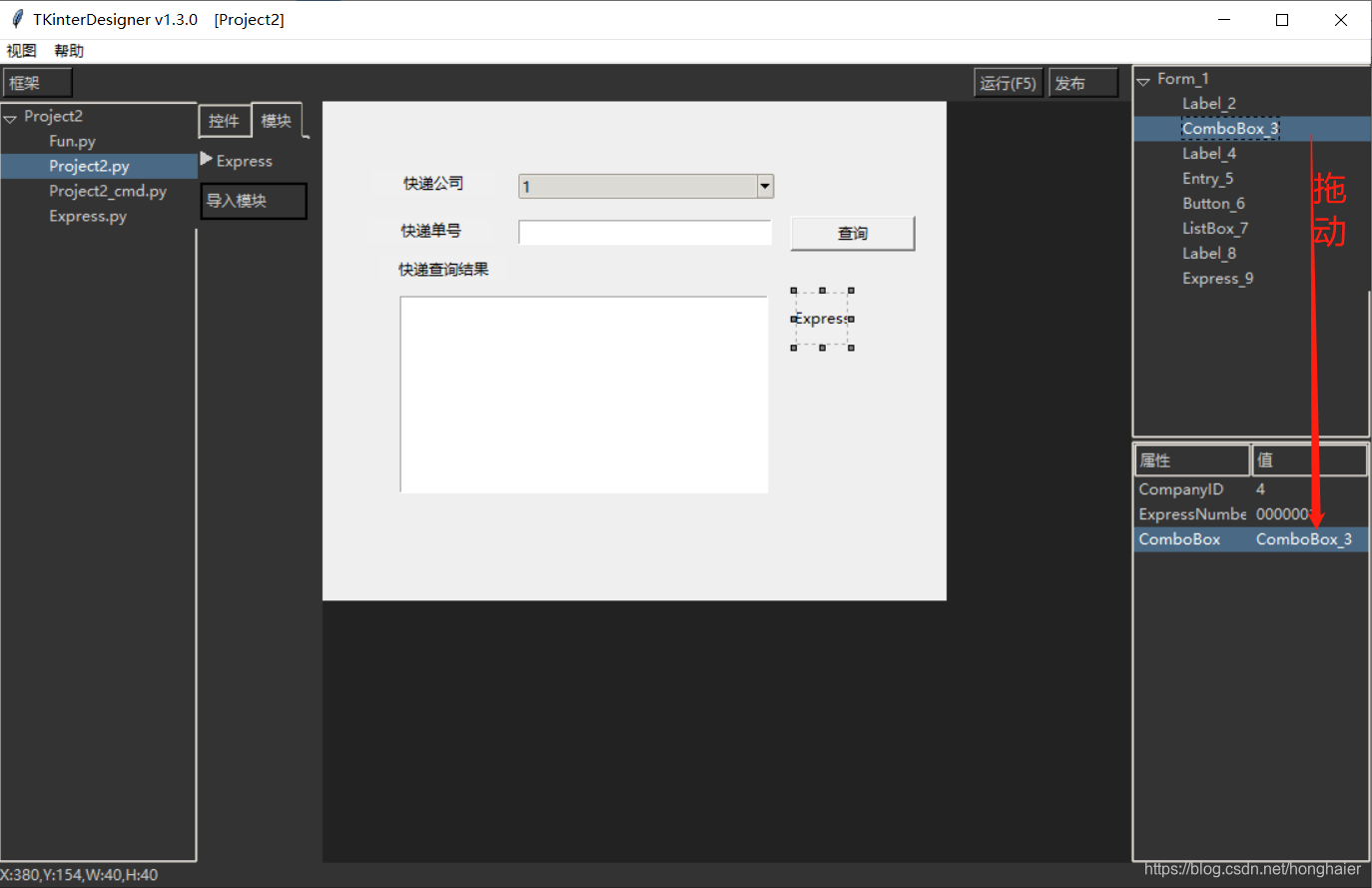Click the 运行(F5) button
The width and height of the screenshot is (1372, 888).
tap(1009, 83)
